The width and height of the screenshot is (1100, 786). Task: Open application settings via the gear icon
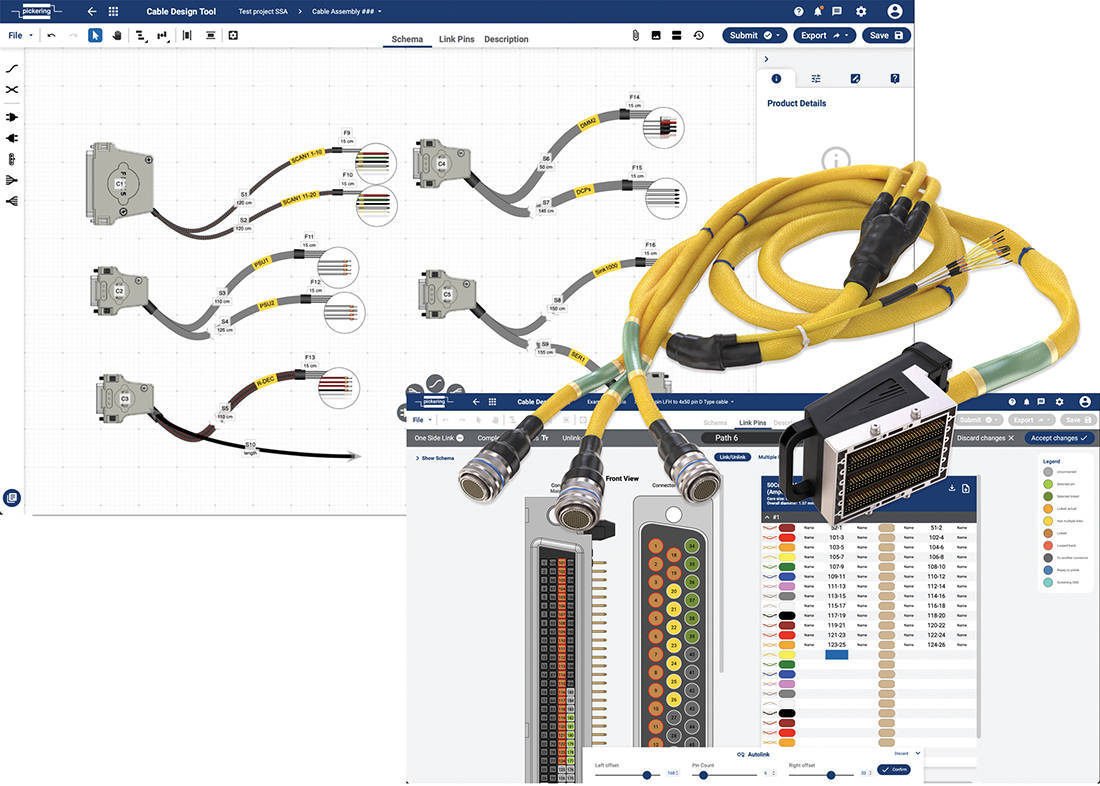click(861, 11)
